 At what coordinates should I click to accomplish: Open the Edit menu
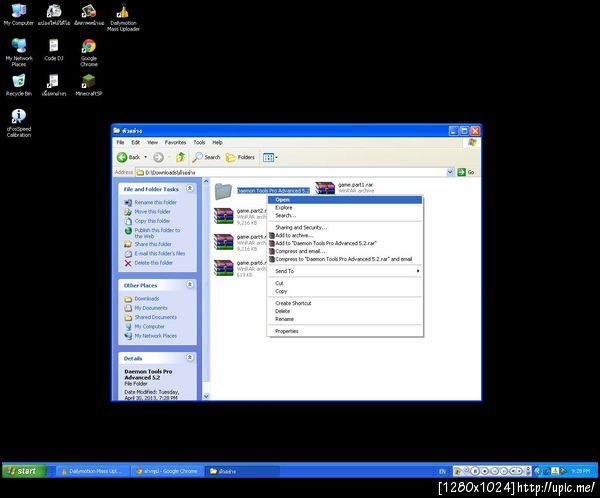(135, 142)
